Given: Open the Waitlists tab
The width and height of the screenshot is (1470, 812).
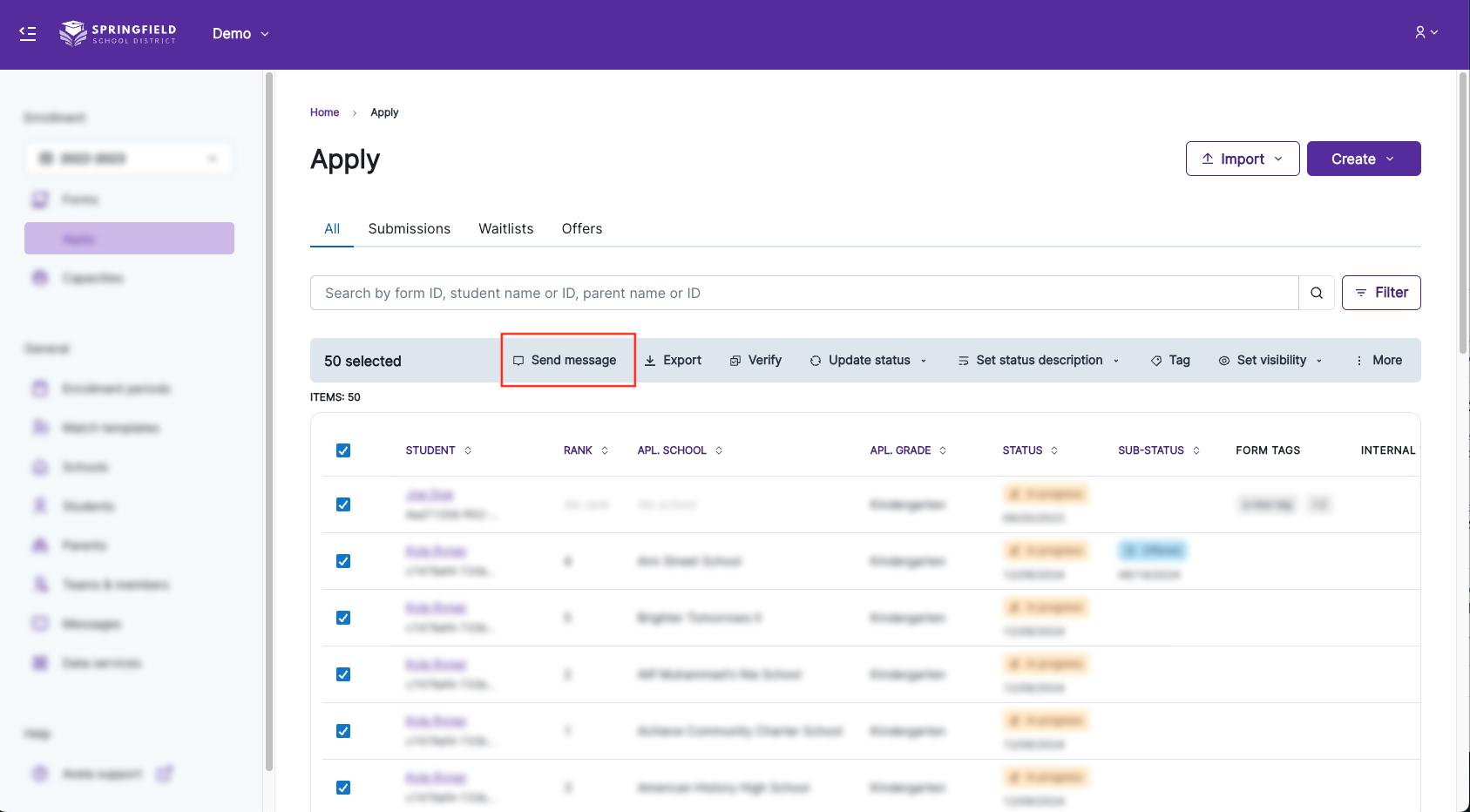Looking at the screenshot, I should pos(505,228).
